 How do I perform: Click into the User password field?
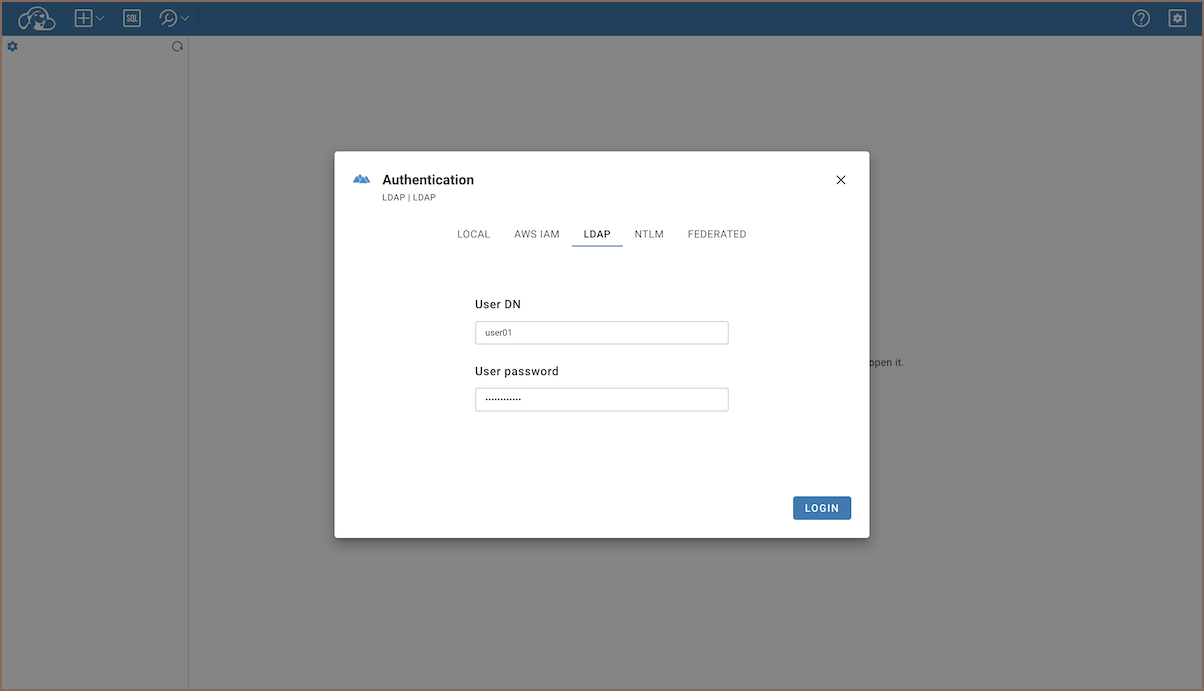601,400
